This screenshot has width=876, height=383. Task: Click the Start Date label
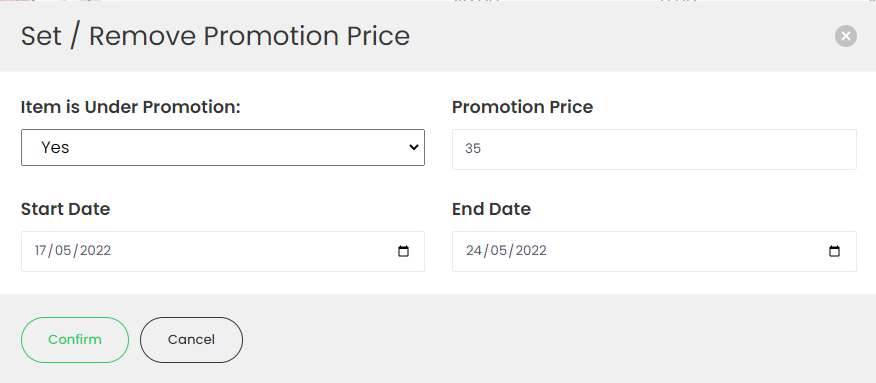(x=65, y=209)
